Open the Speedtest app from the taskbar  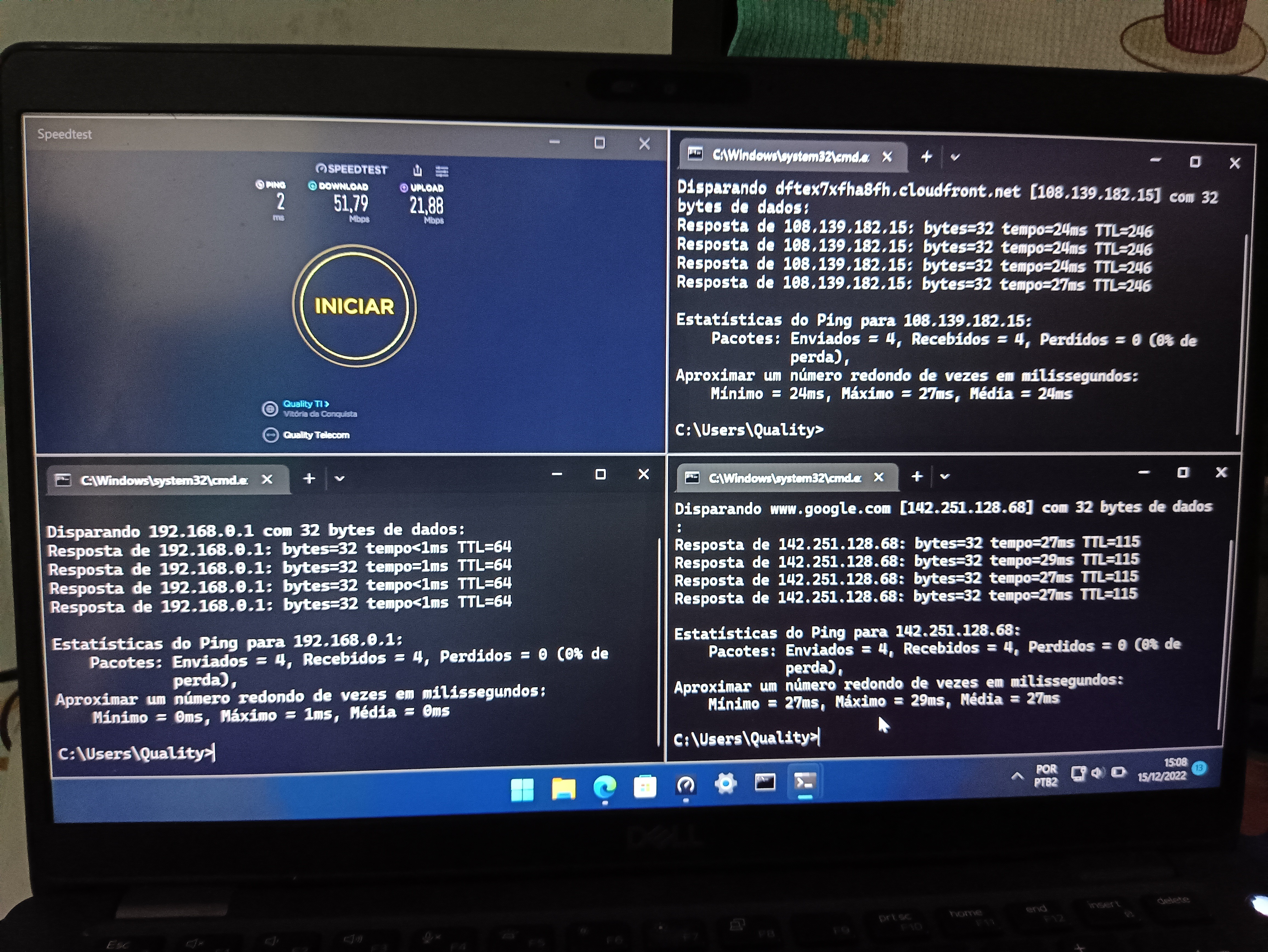(686, 785)
